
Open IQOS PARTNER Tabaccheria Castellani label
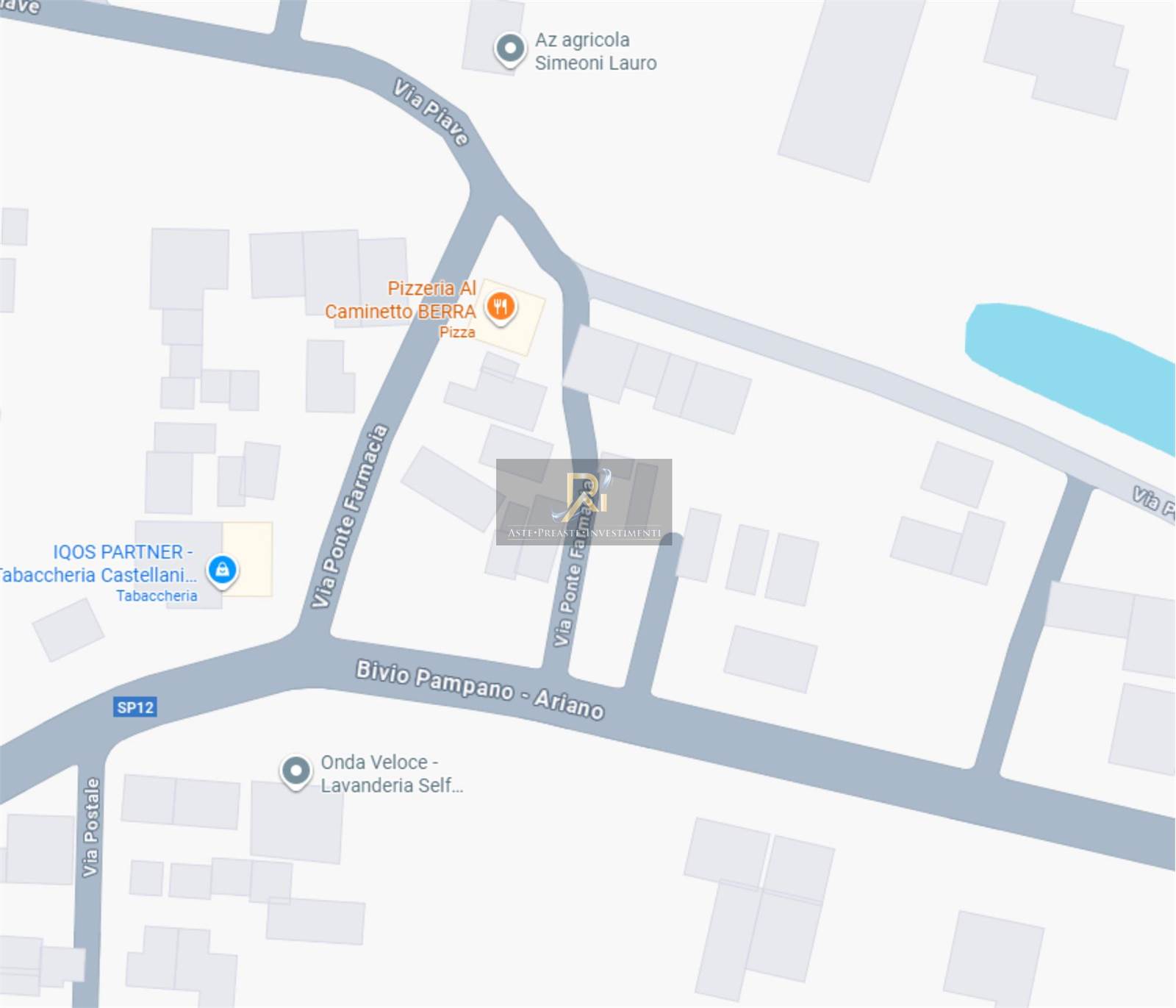point(97,563)
